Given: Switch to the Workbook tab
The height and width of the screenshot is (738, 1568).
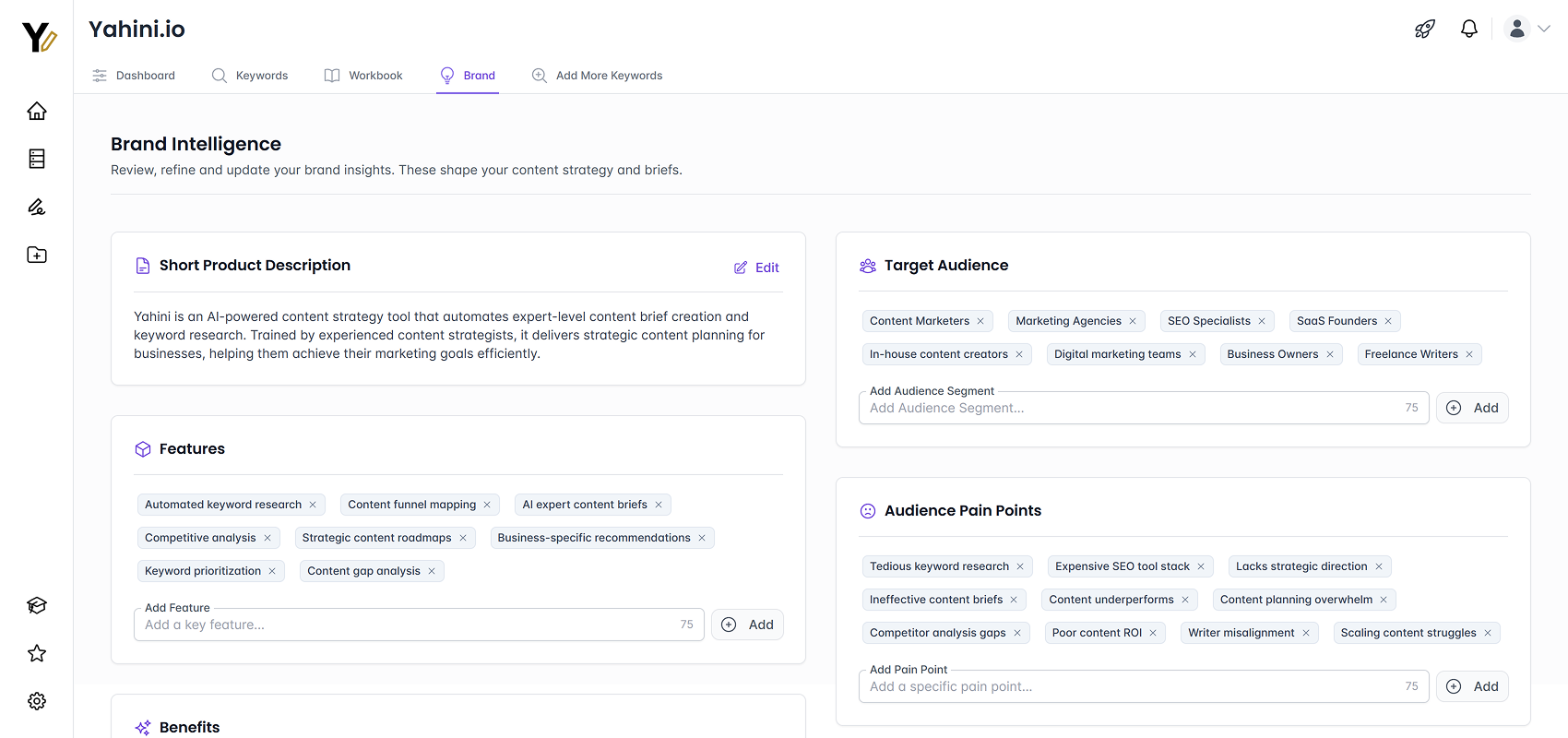Looking at the screenshot, I should 363,76.
